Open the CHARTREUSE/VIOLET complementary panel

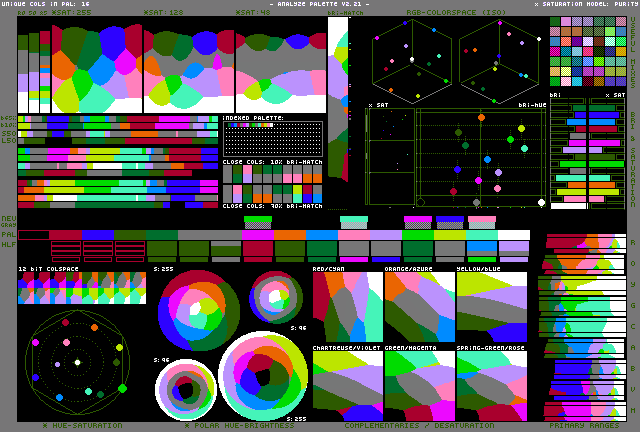pos(348,386)
